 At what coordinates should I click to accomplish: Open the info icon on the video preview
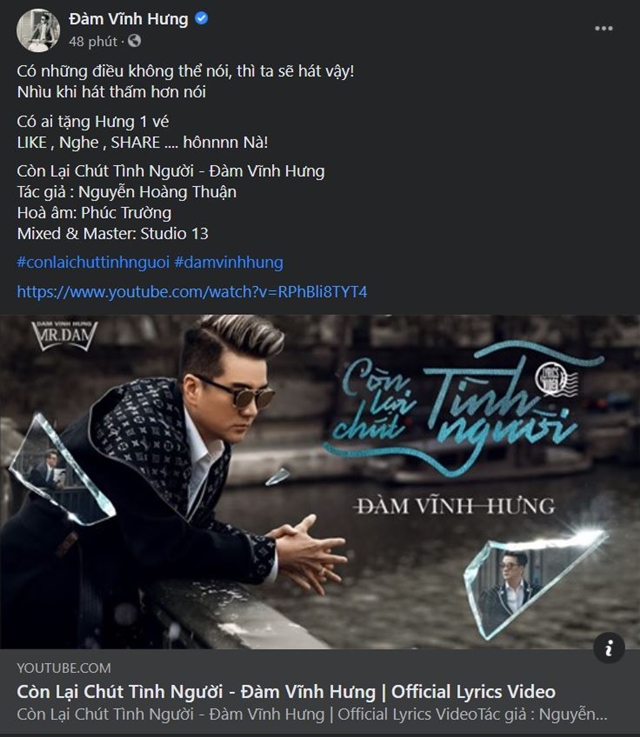(x=609, y=648)
